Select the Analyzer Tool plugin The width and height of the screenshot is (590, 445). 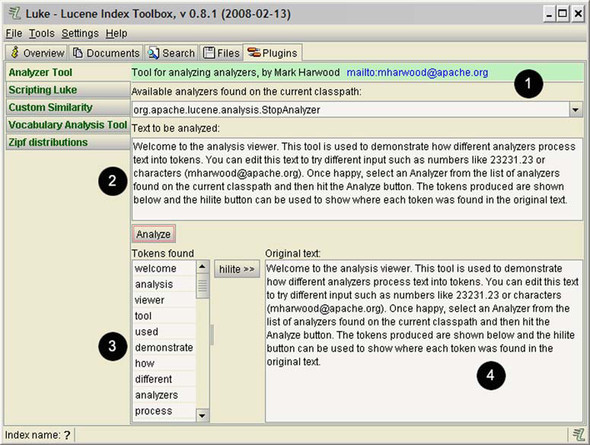coord(68,72)
